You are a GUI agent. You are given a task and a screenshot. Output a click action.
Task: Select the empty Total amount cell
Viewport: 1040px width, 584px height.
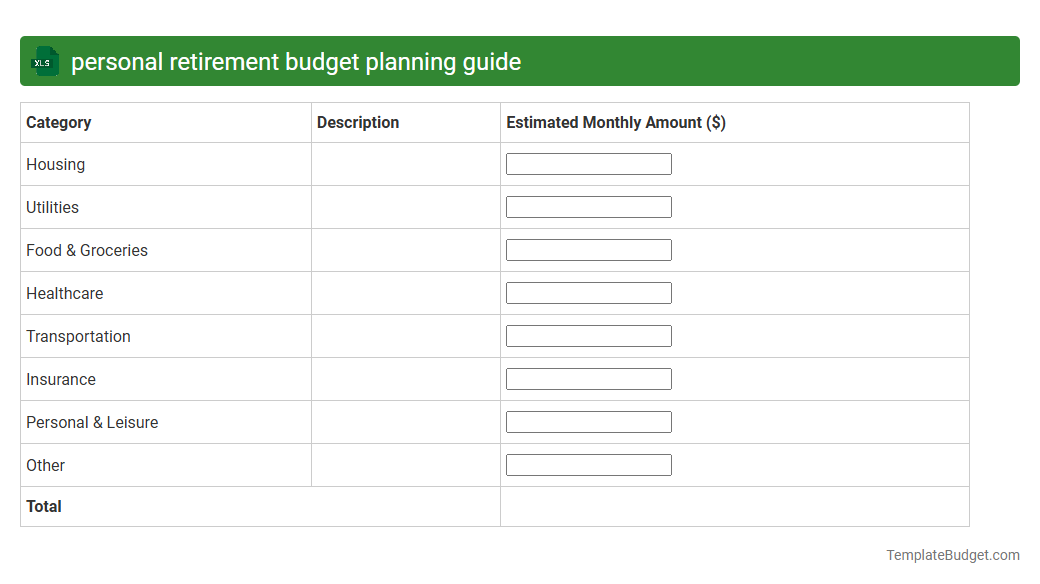[734, 506]
